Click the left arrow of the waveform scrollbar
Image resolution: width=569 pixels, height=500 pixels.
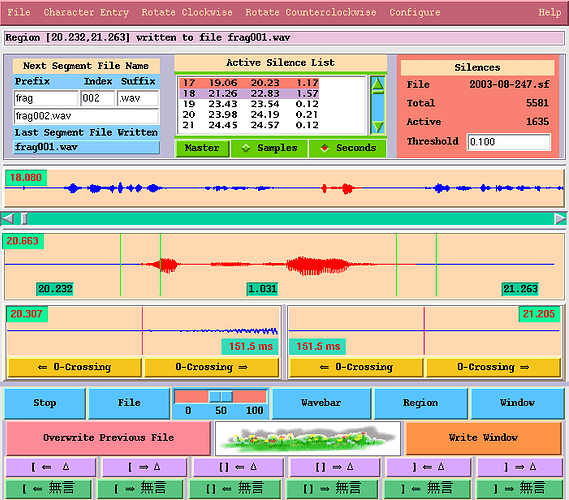[8, 219]
